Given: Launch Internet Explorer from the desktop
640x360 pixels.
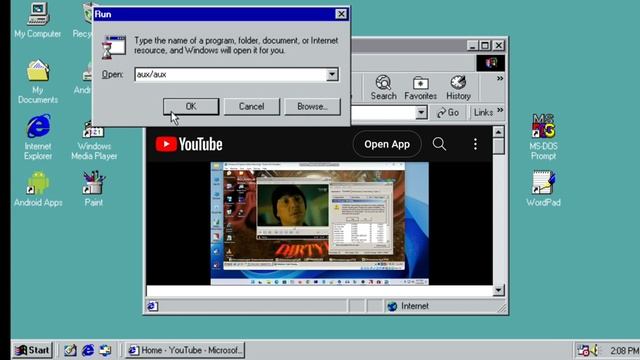Looking at the screenshot, I should click(x=38, y=137).
